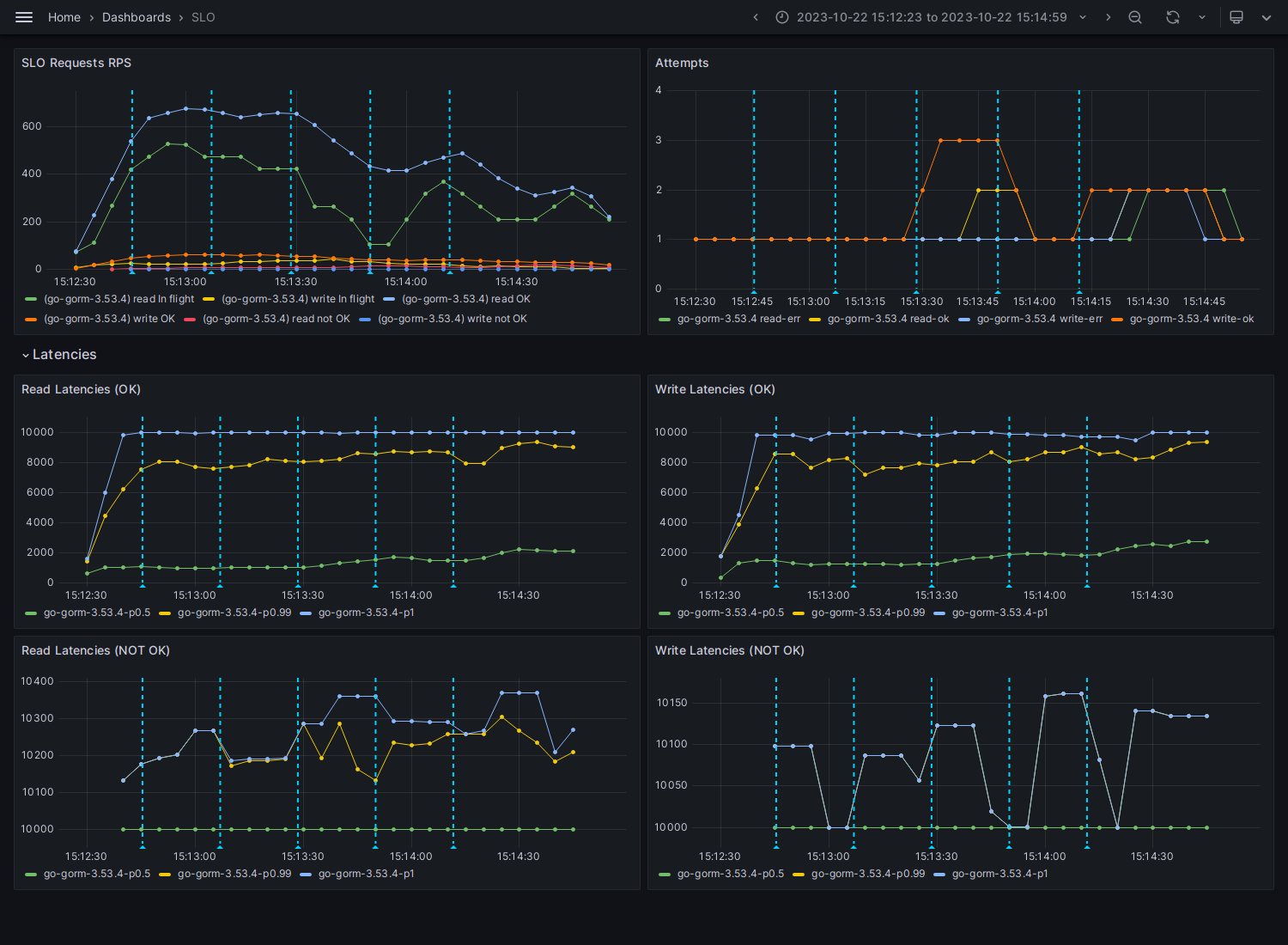Open the hamburger navigation menu
Viewport: 1288px width, 945px height.
pyautogui.click(x=24, y=17)
